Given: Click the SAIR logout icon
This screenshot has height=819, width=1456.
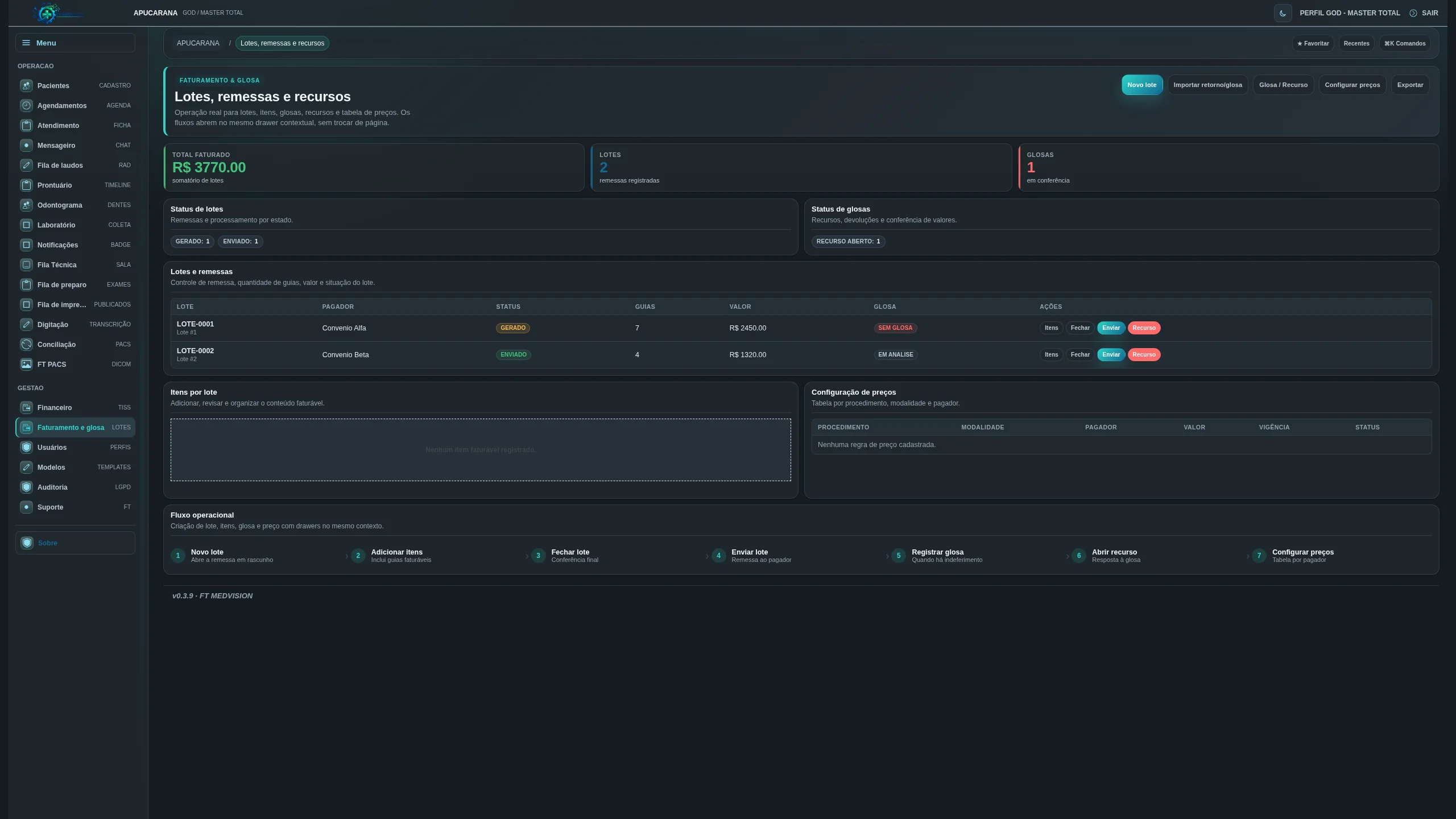Looking at the screenshot, I should 1413,13.
